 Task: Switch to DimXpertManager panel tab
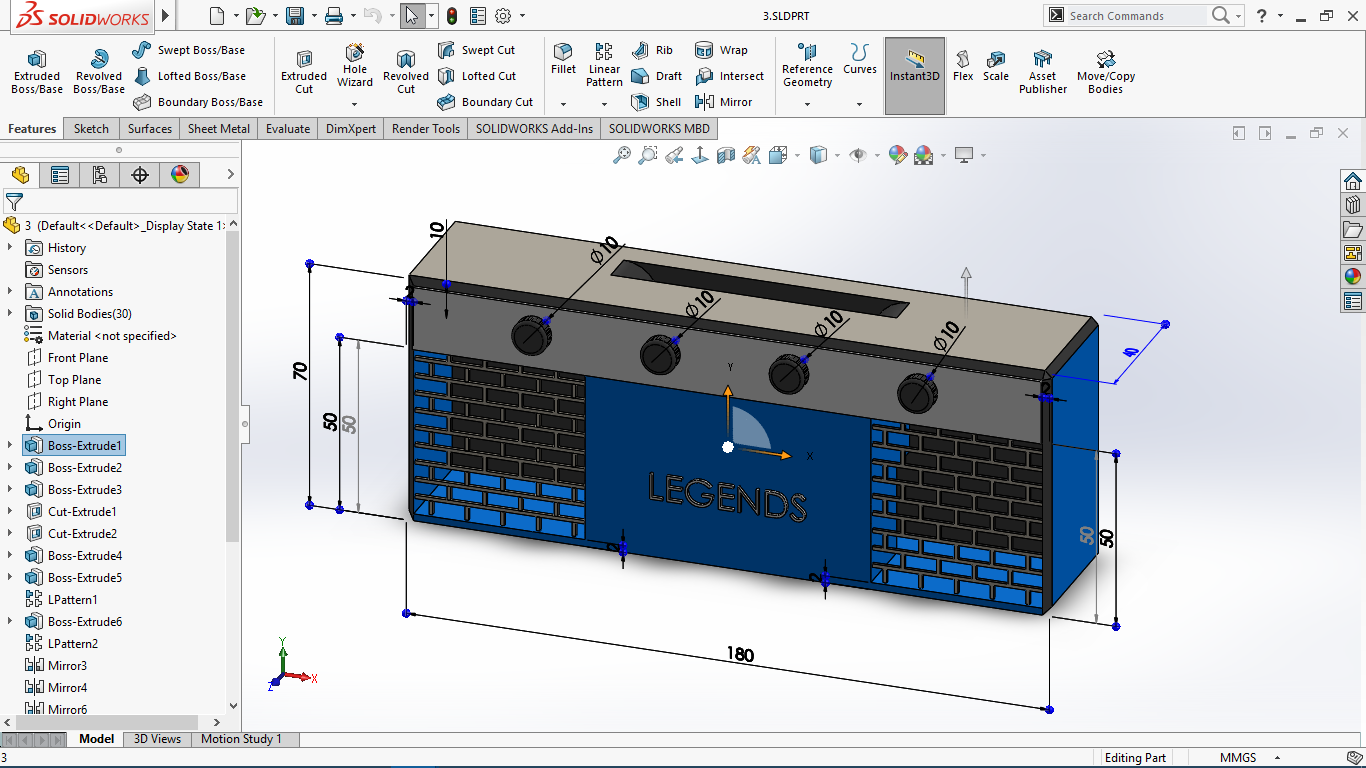(140, 175)
